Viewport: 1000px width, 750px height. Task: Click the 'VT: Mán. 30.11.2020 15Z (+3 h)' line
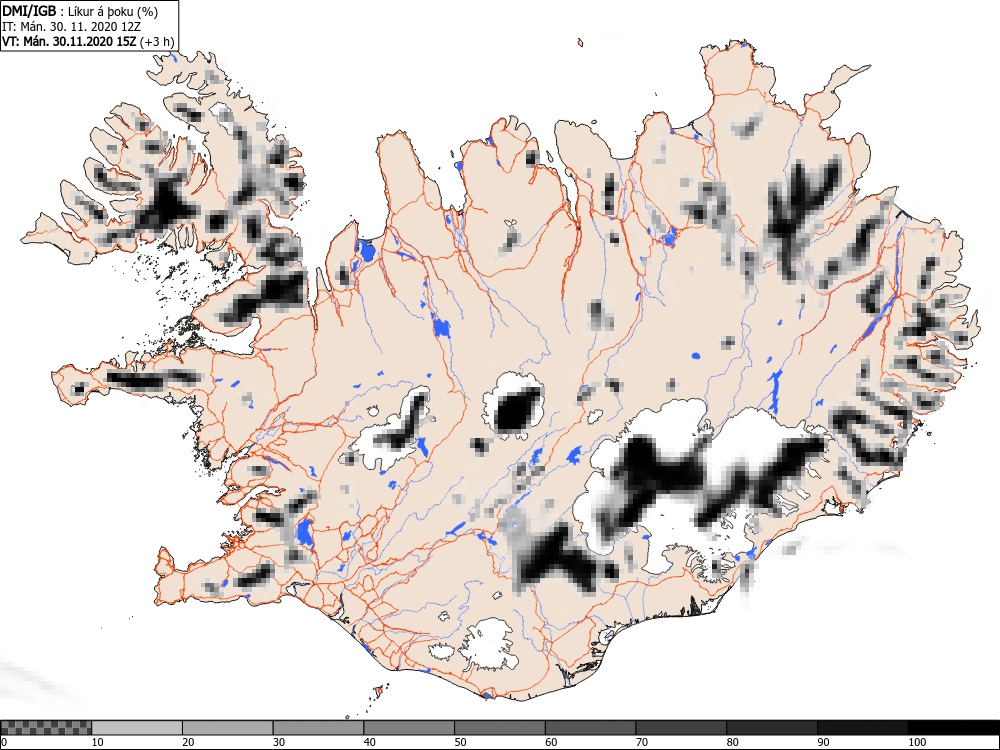click(x=88, y=42)
